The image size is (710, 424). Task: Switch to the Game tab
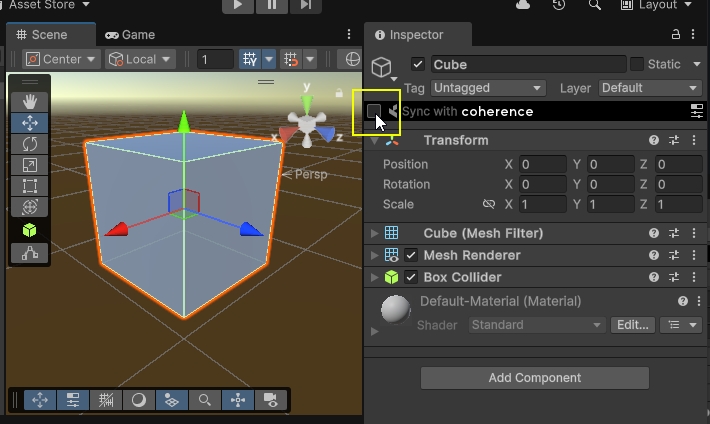131,35
